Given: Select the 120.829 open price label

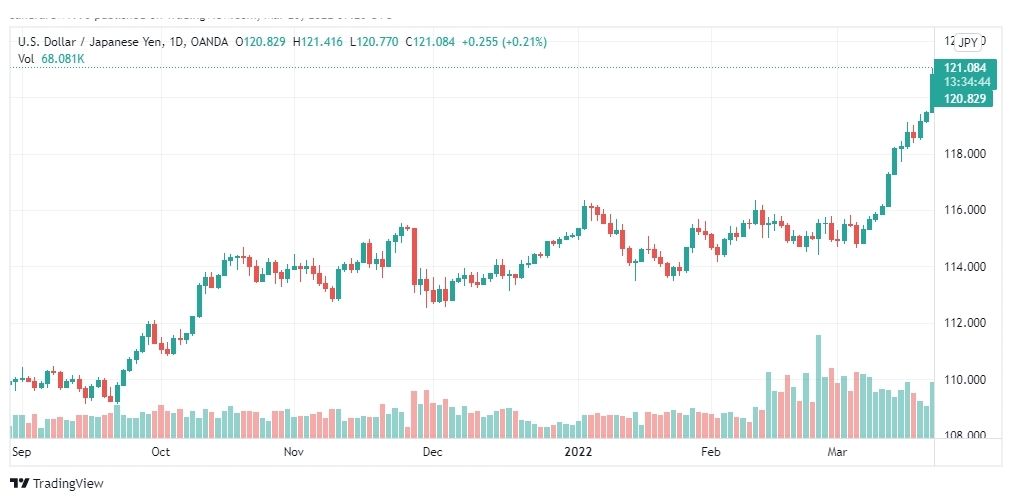Looking at the screenshot, I should coord(963,98).
